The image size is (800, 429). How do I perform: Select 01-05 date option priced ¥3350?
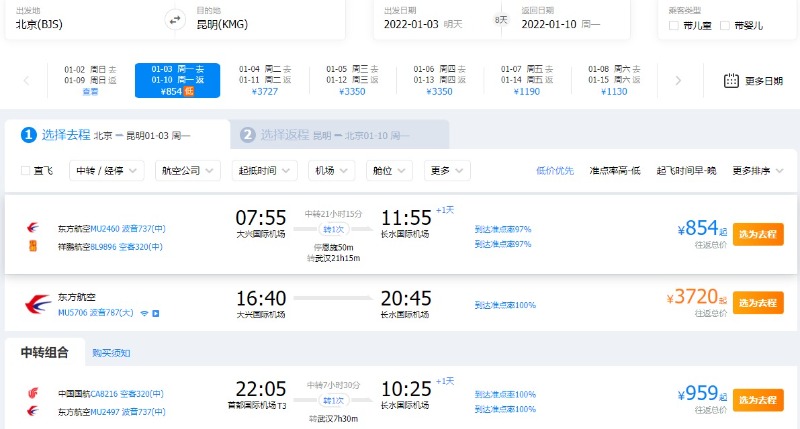pyautogui.click(x=352, y=80)
